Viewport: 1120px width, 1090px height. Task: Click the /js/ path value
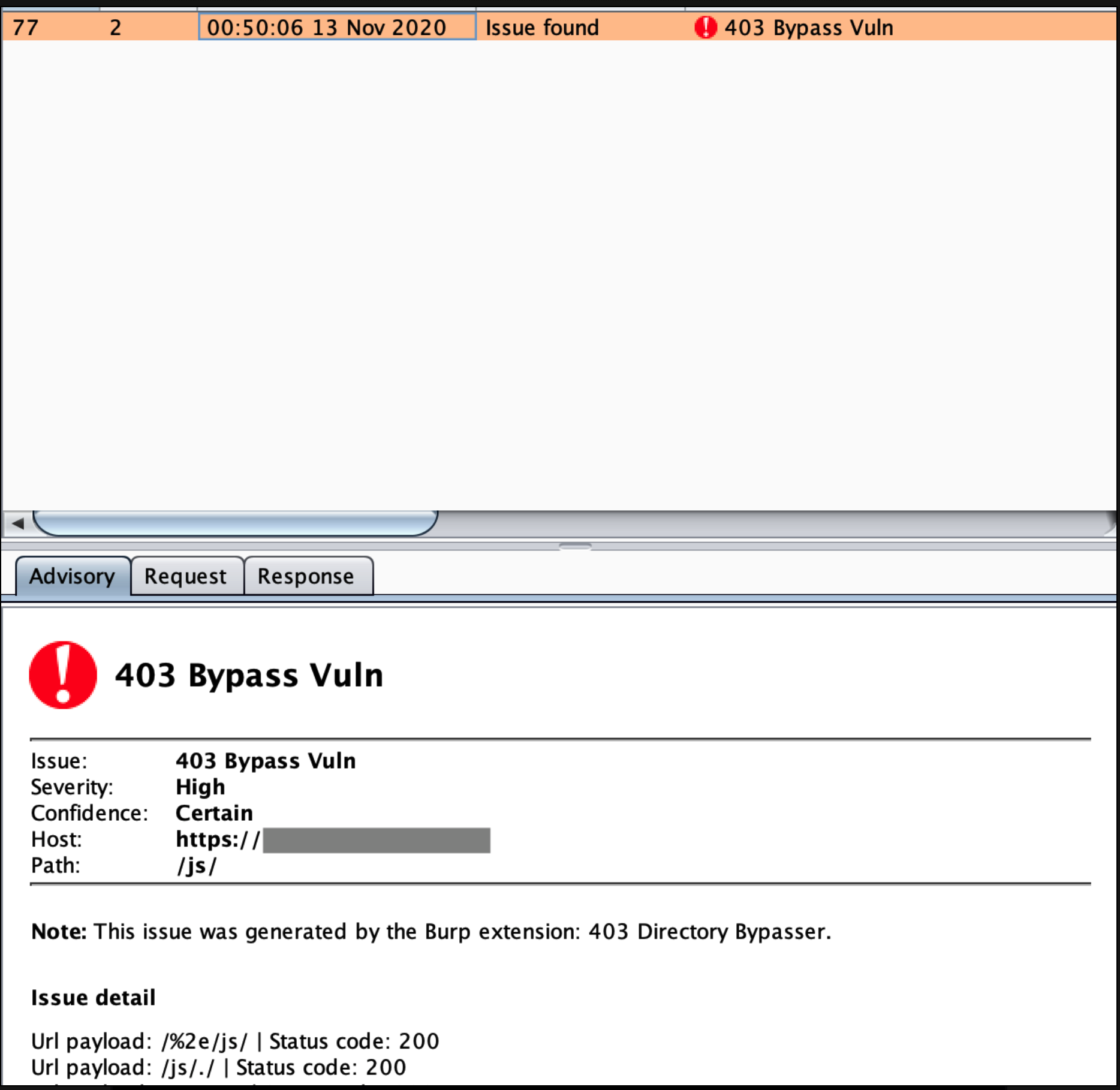coord(197,866)
